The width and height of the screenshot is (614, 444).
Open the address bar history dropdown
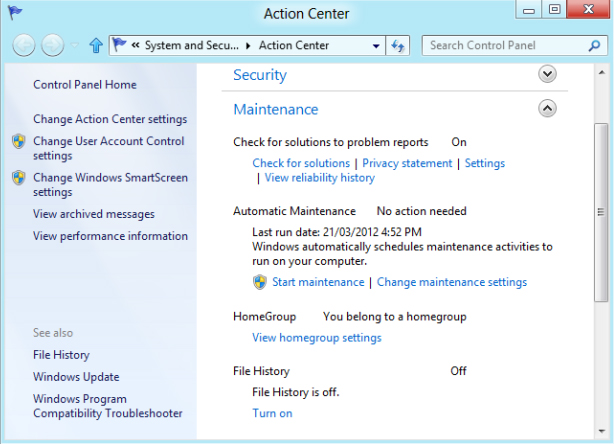(x=376, y=45)
